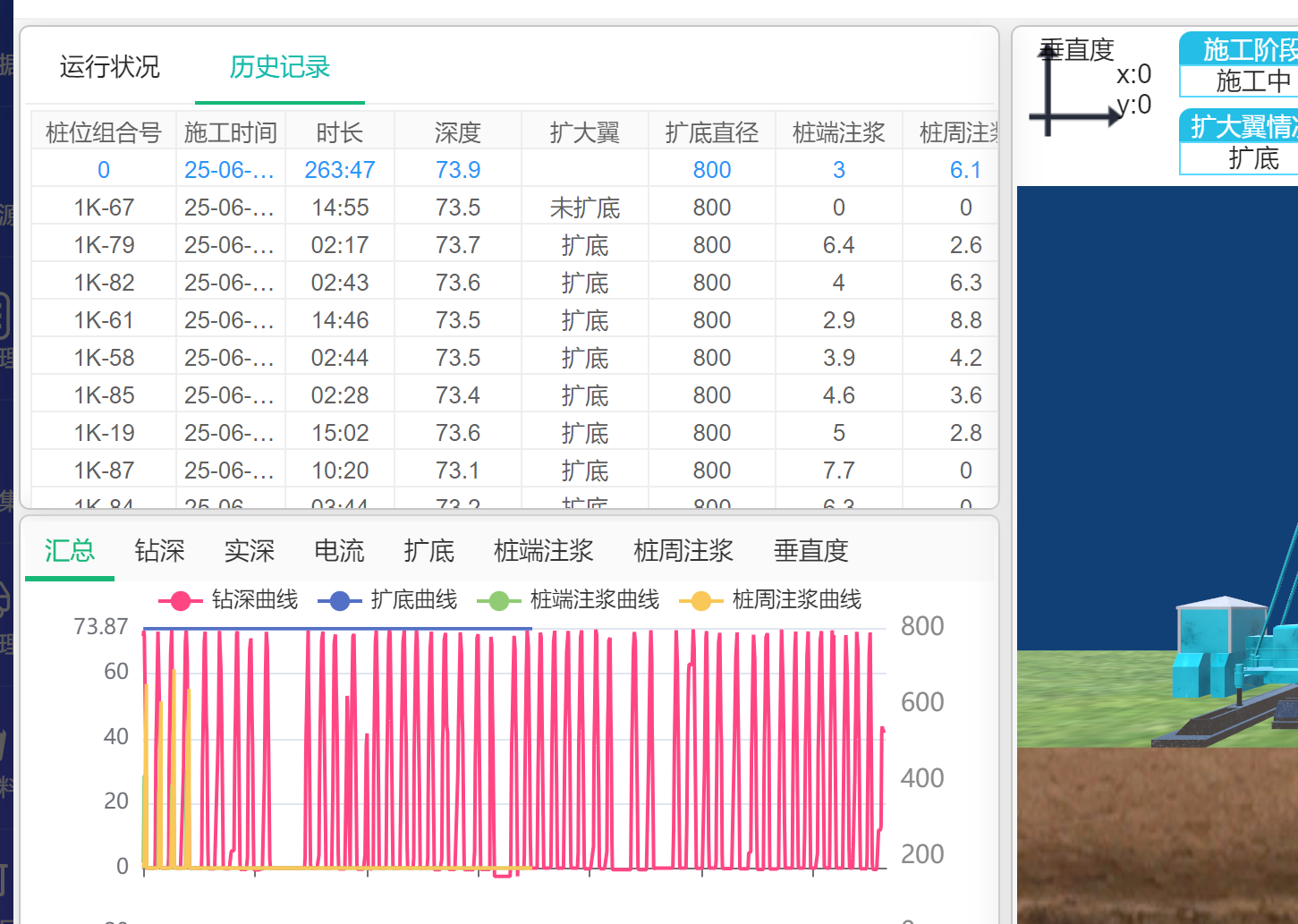The height and width of the screenshot is (924, 1298).
Task: Open the 电流 chart tab
Action: 339,550
